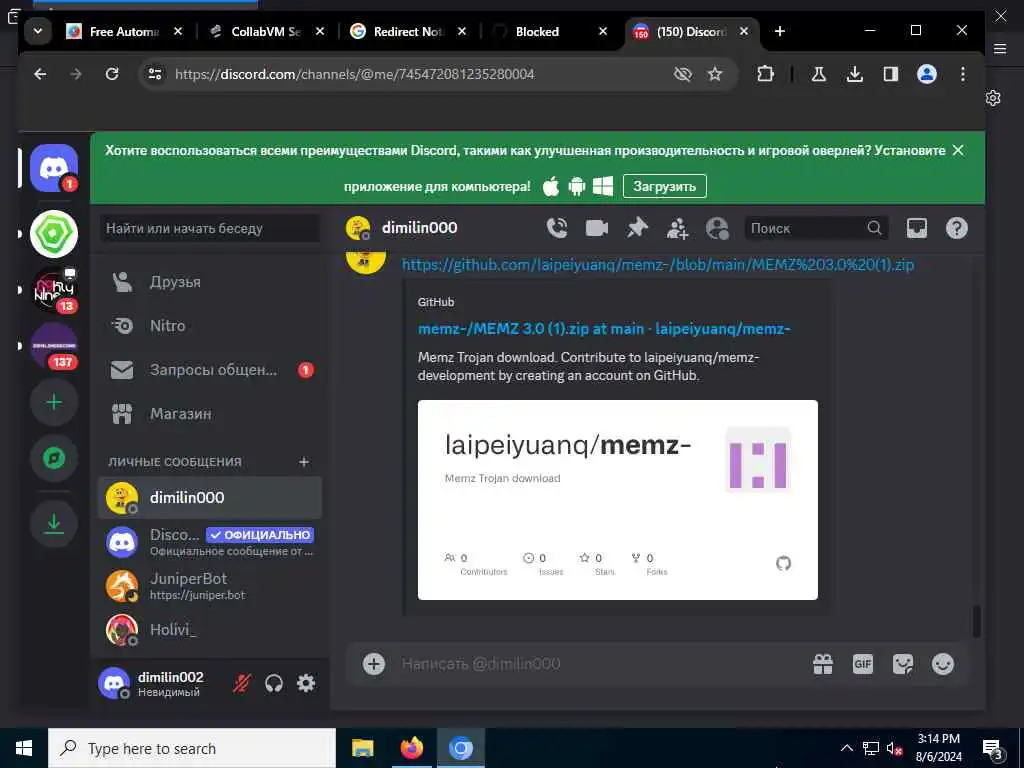Viewport: 1024px width, 768px height.
Task: Dismiss the green app banner
Action: 958,150
